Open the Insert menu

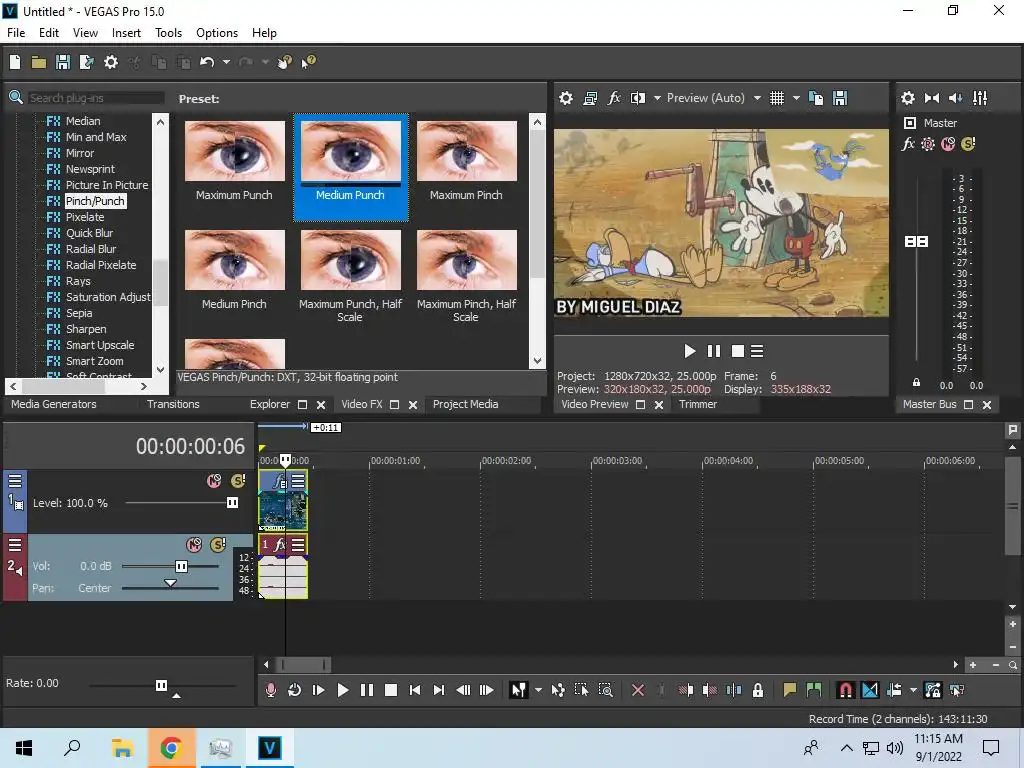tap(126, 33)
